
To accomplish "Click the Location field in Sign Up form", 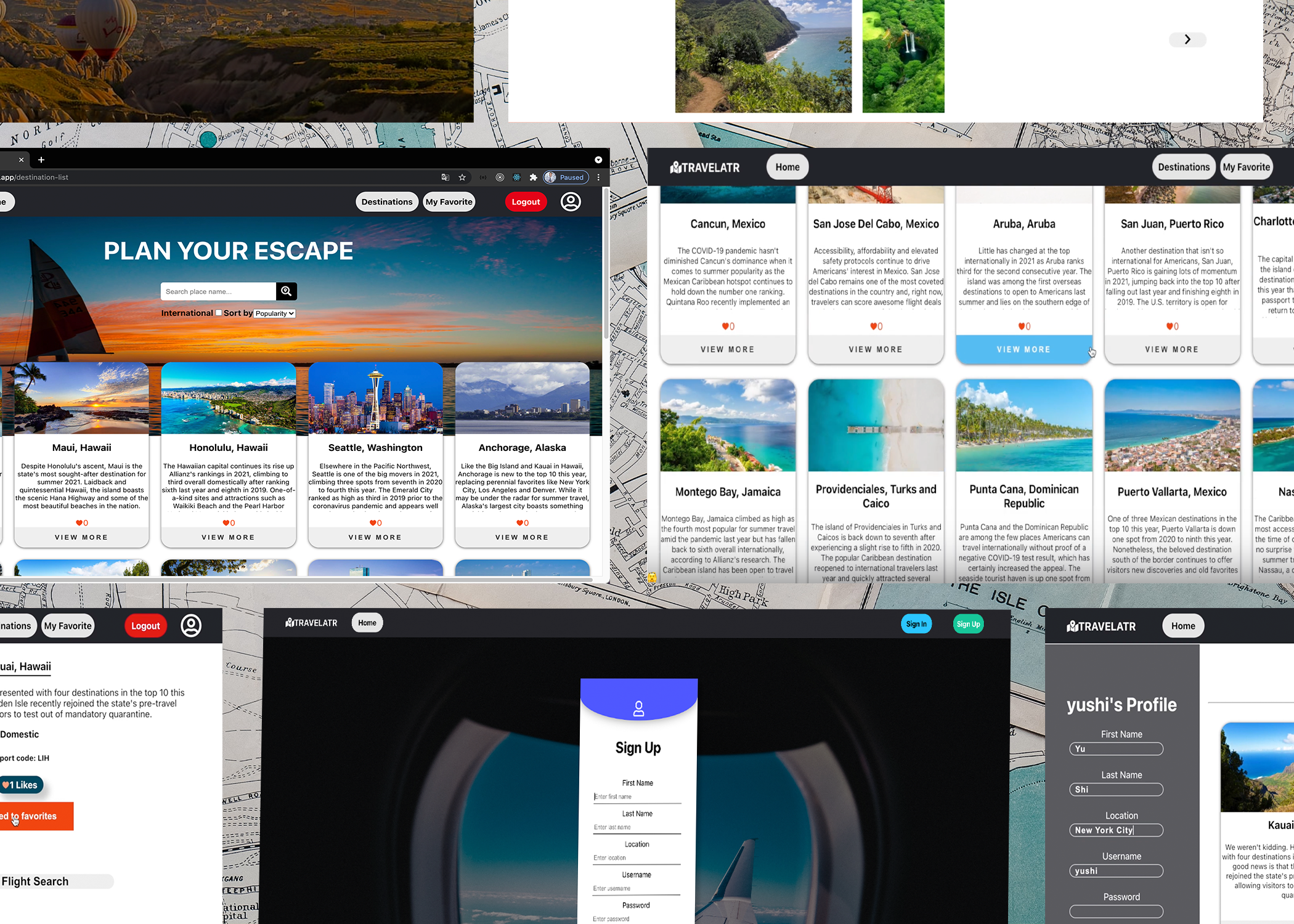I will point(637,857).
